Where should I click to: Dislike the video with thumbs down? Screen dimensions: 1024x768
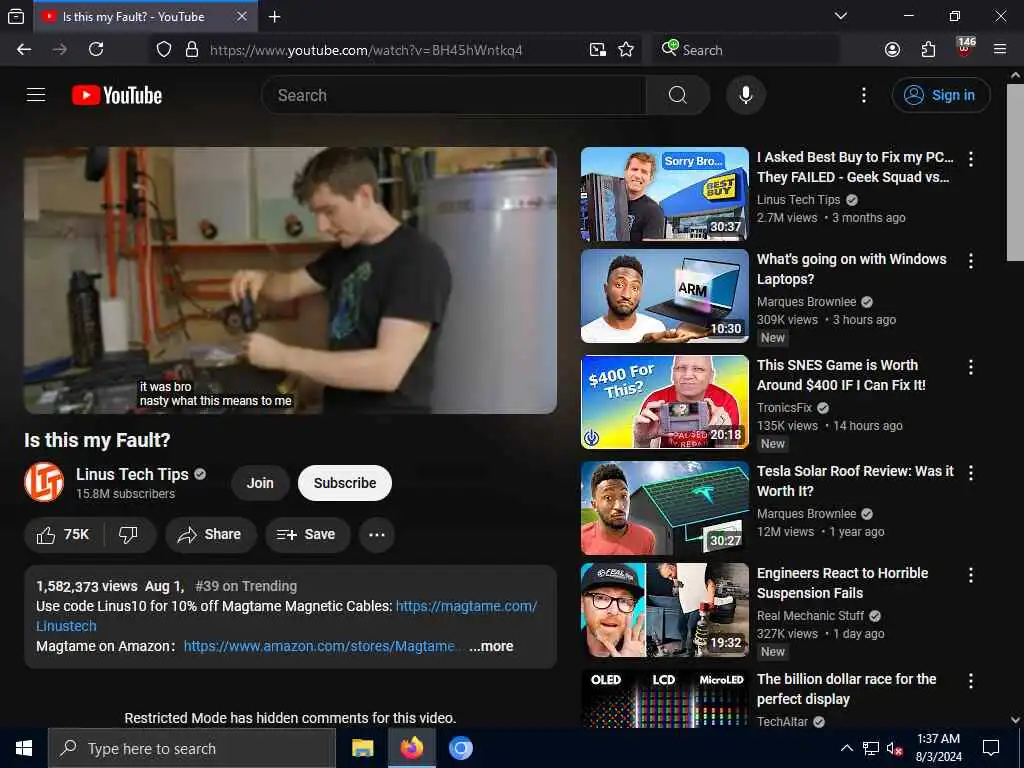pyautogui.click(x=129, y=535)
